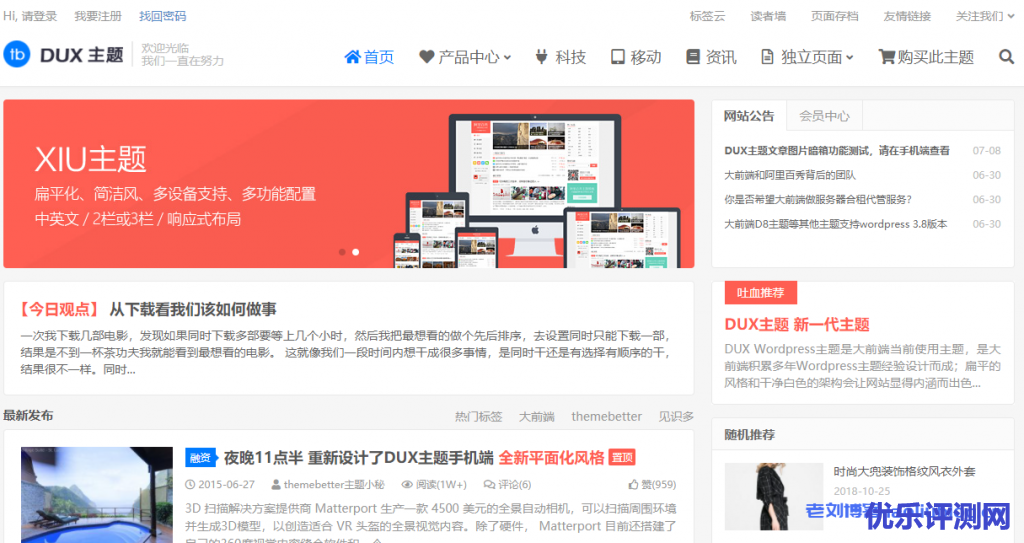Open 友情链接 link in top bar

pos(907,16)
